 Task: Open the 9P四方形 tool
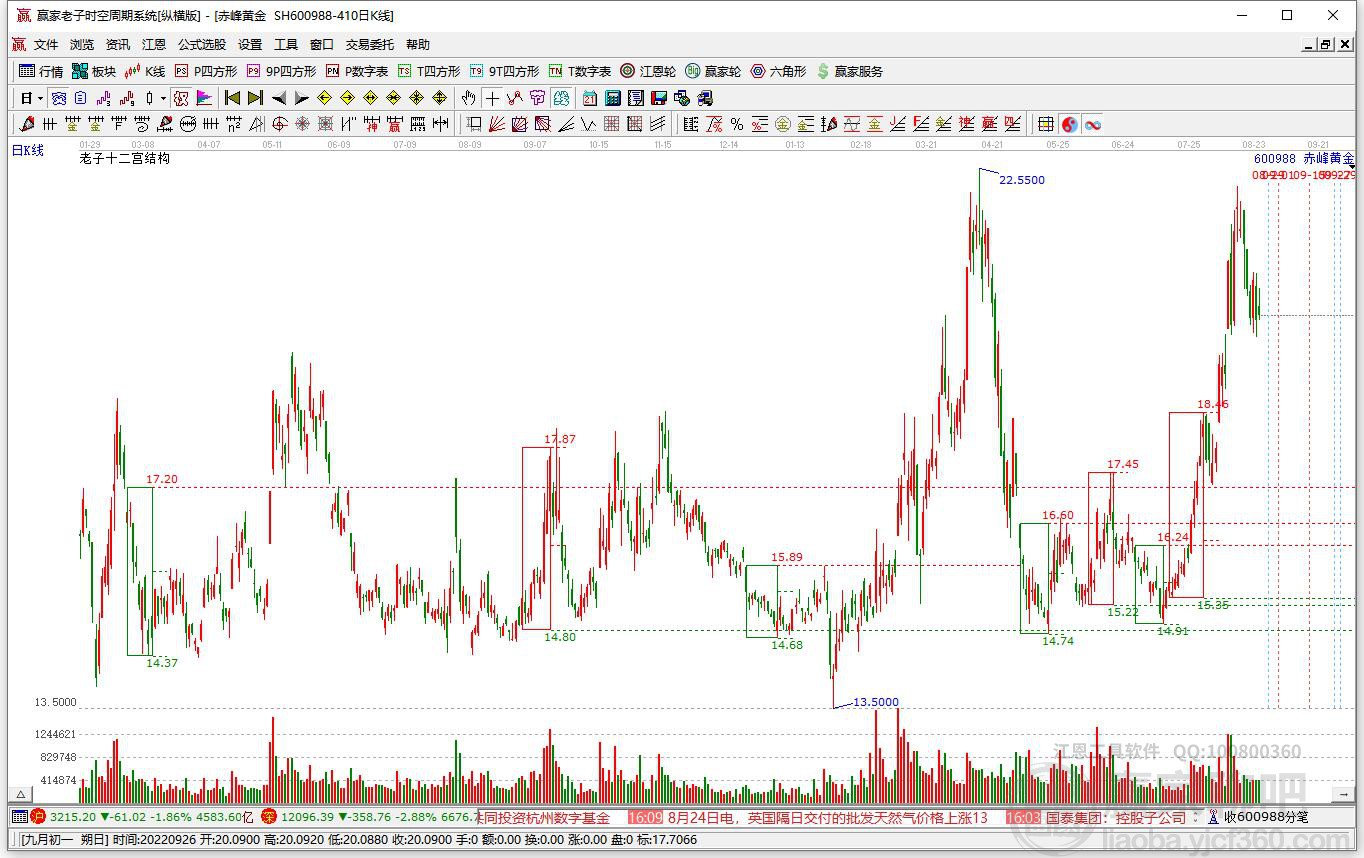coord(281,71)
